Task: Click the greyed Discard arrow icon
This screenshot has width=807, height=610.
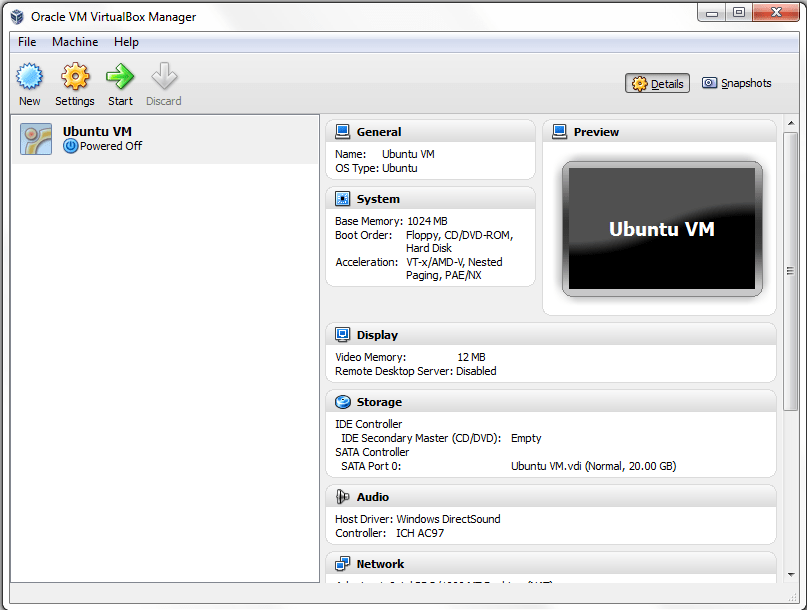Action: tap(164, 76)
